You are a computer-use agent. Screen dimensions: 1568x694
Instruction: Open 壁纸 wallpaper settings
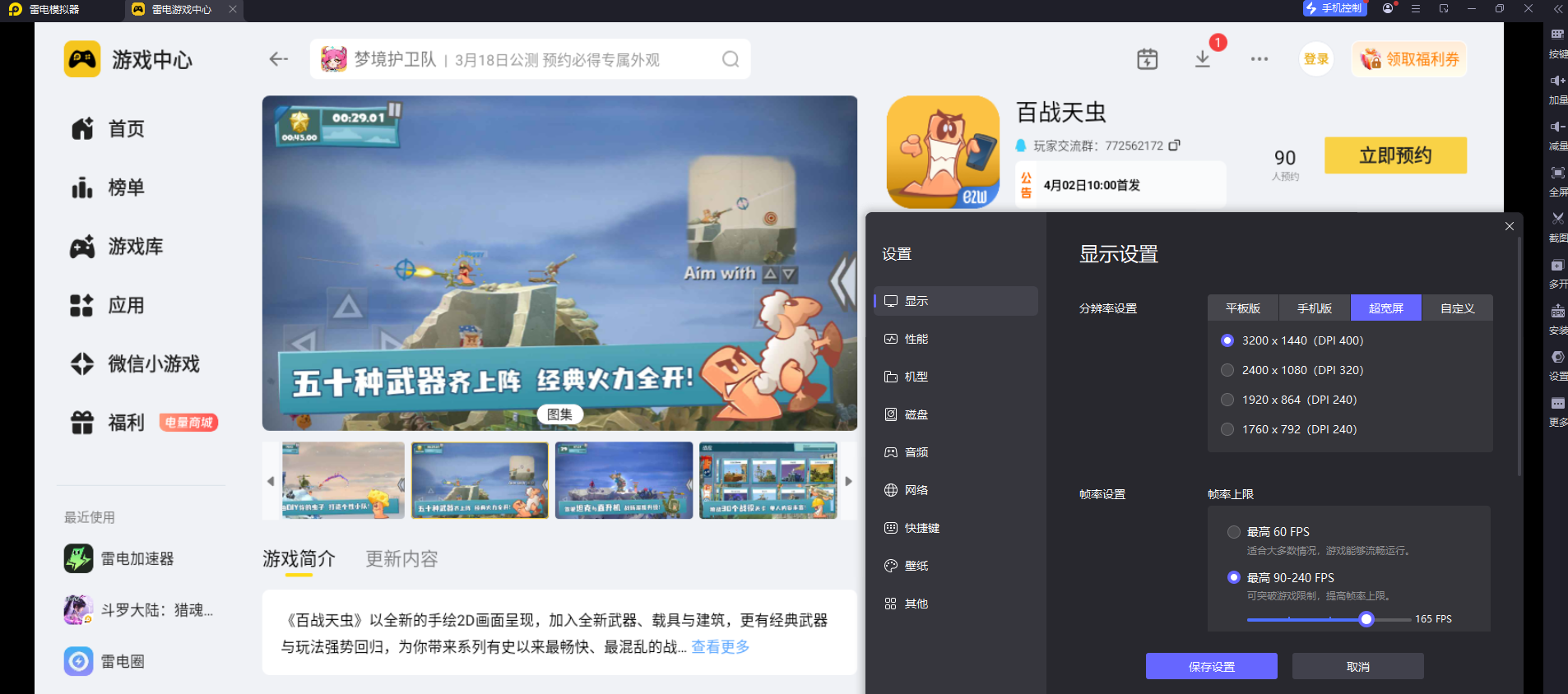tap(956, 566)
